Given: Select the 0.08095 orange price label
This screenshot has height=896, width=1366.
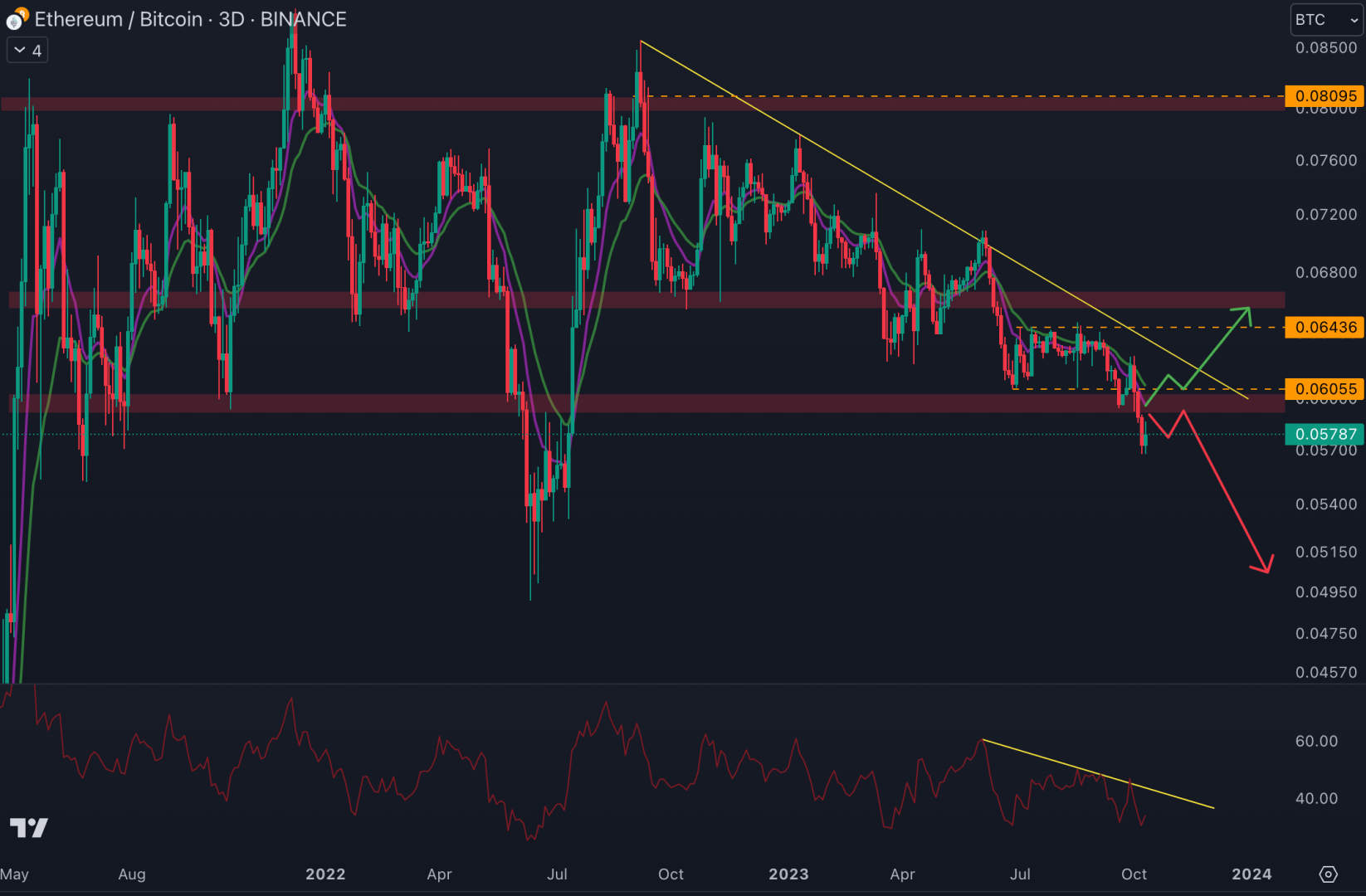Looking at the screenshot, I should click(x=1325, y=96).
